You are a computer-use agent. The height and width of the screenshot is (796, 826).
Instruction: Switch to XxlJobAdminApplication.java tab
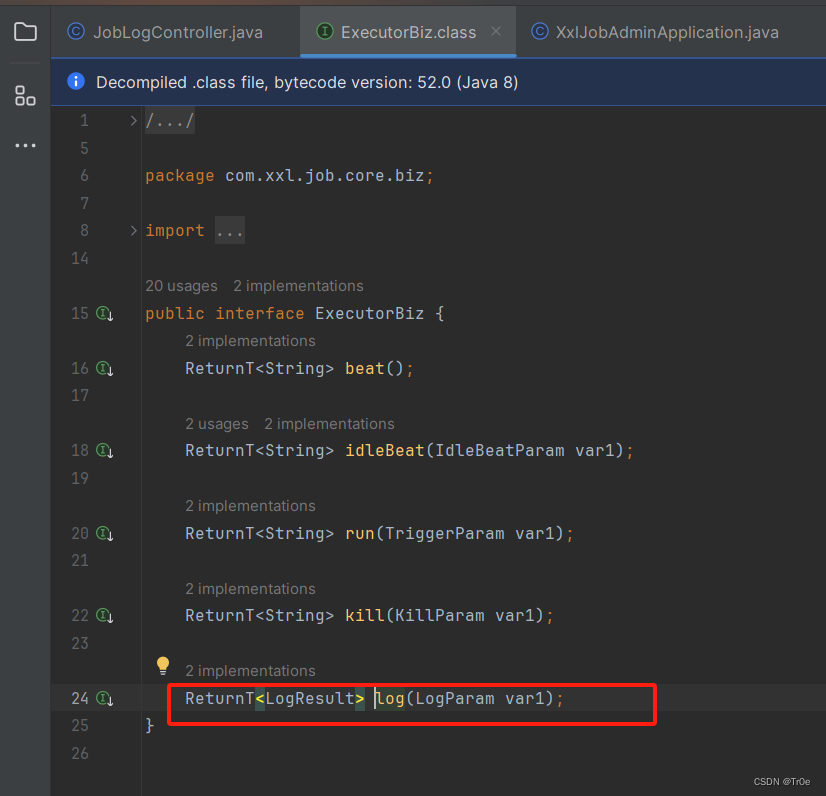point(667,32)
